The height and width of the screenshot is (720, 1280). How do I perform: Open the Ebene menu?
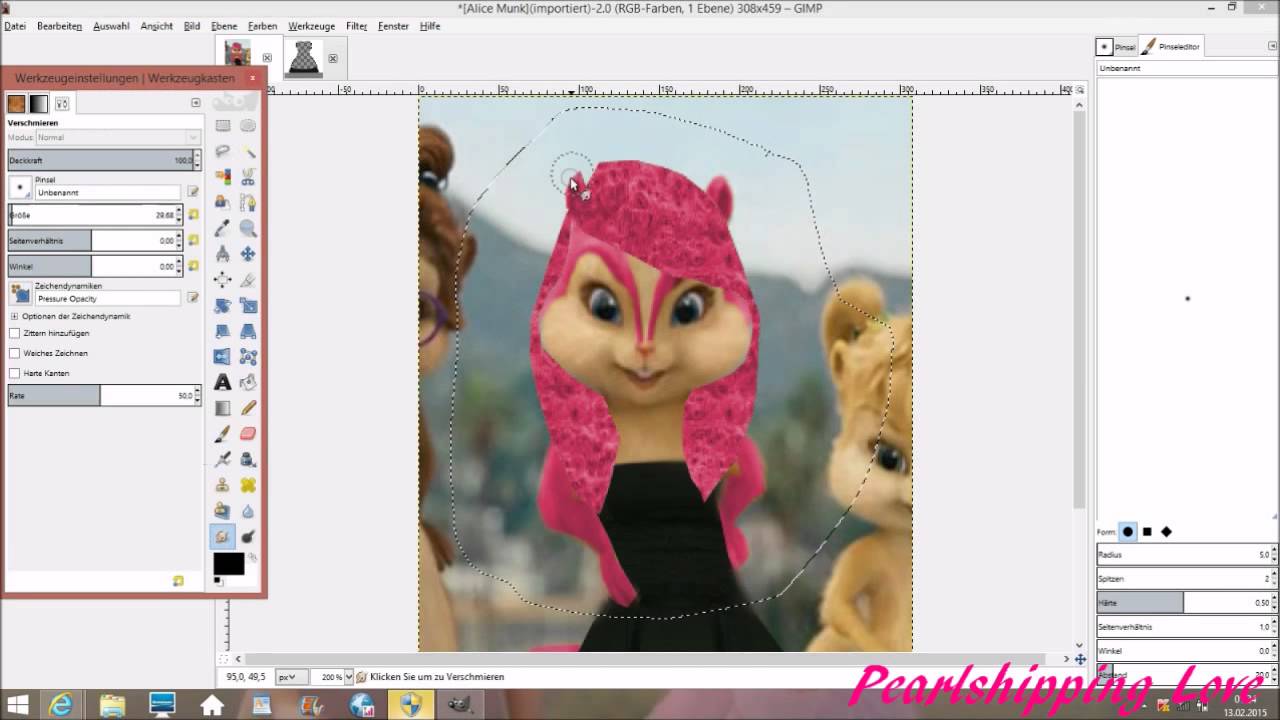[x=224, y=26]
